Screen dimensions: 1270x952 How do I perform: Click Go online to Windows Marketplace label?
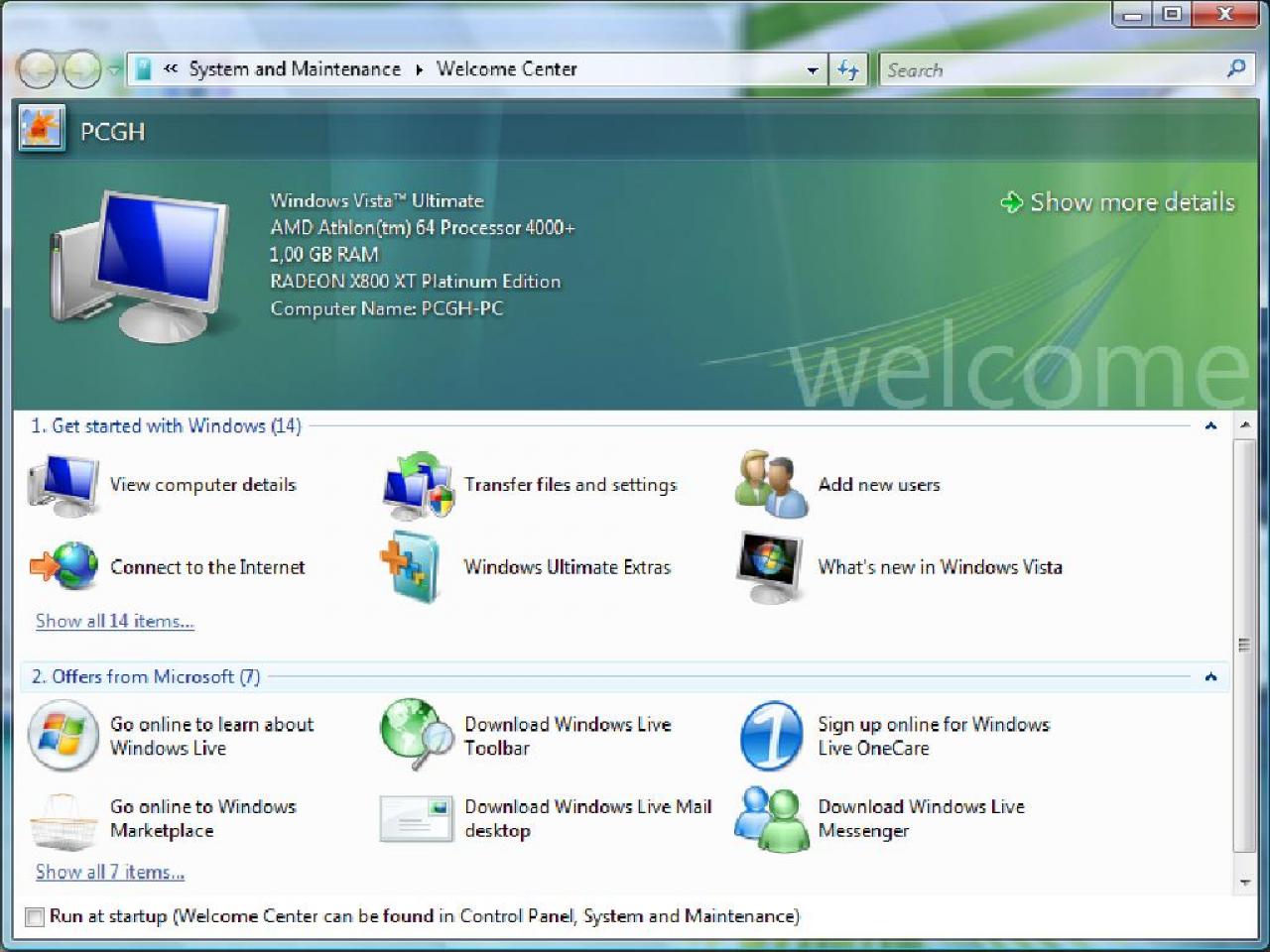(203, 819)
